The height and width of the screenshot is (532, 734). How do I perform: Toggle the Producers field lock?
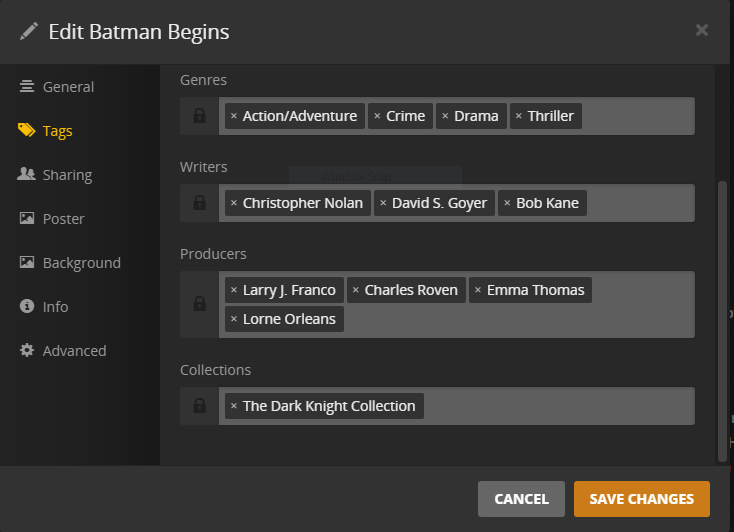[x=199, y=304]
